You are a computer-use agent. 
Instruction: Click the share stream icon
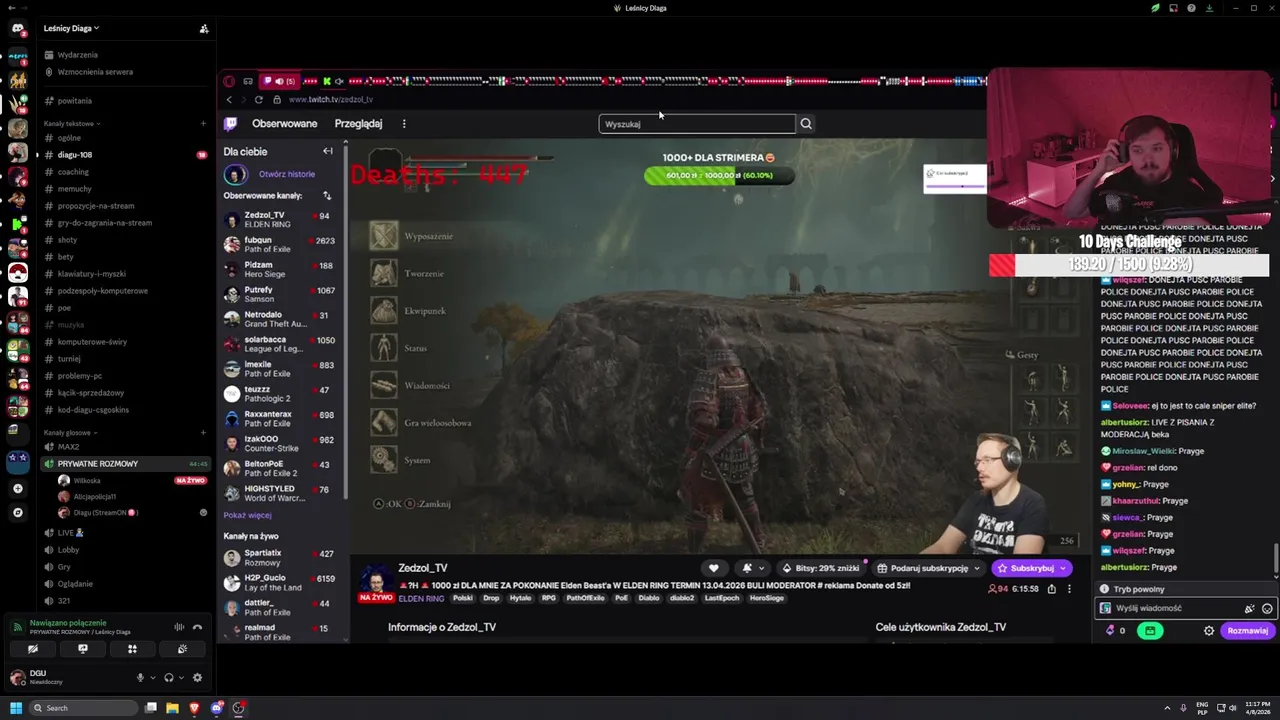tap(1051, 589)
